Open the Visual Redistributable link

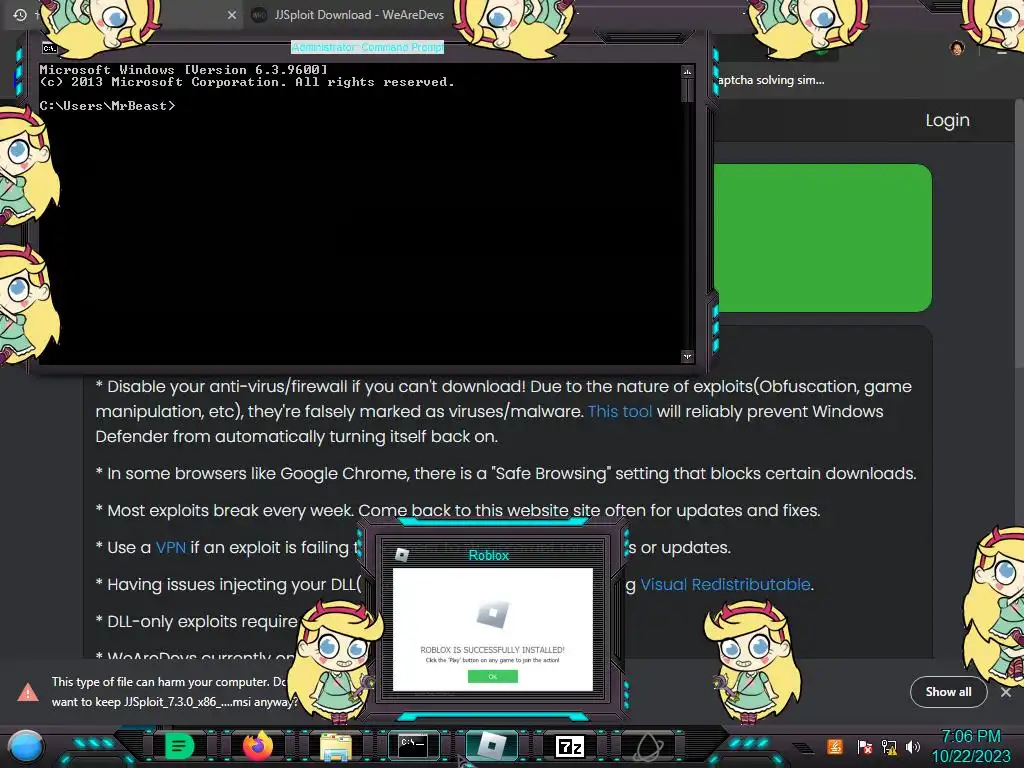coord(725,584)
